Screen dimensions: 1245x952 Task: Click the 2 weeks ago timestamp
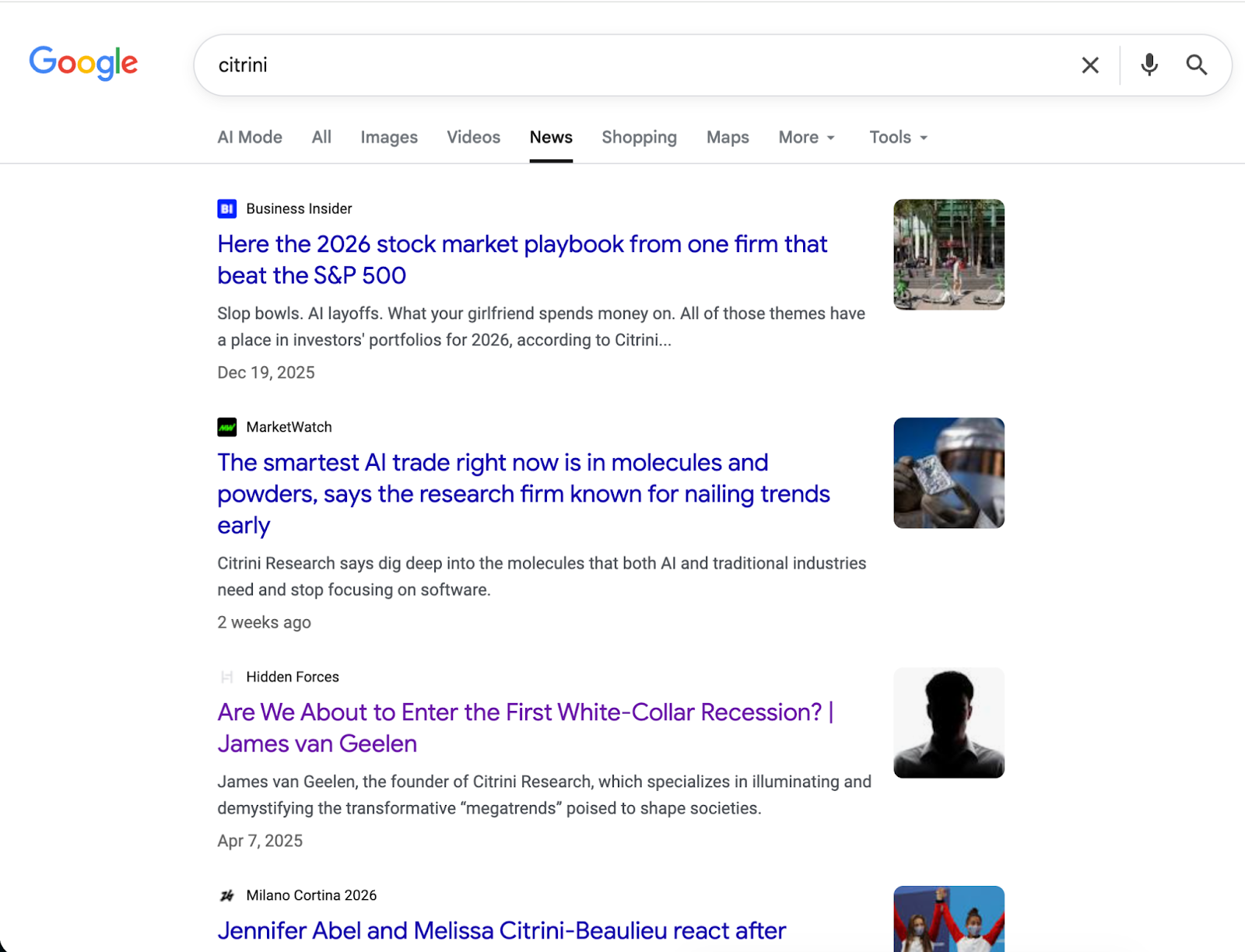pos(264,622)
